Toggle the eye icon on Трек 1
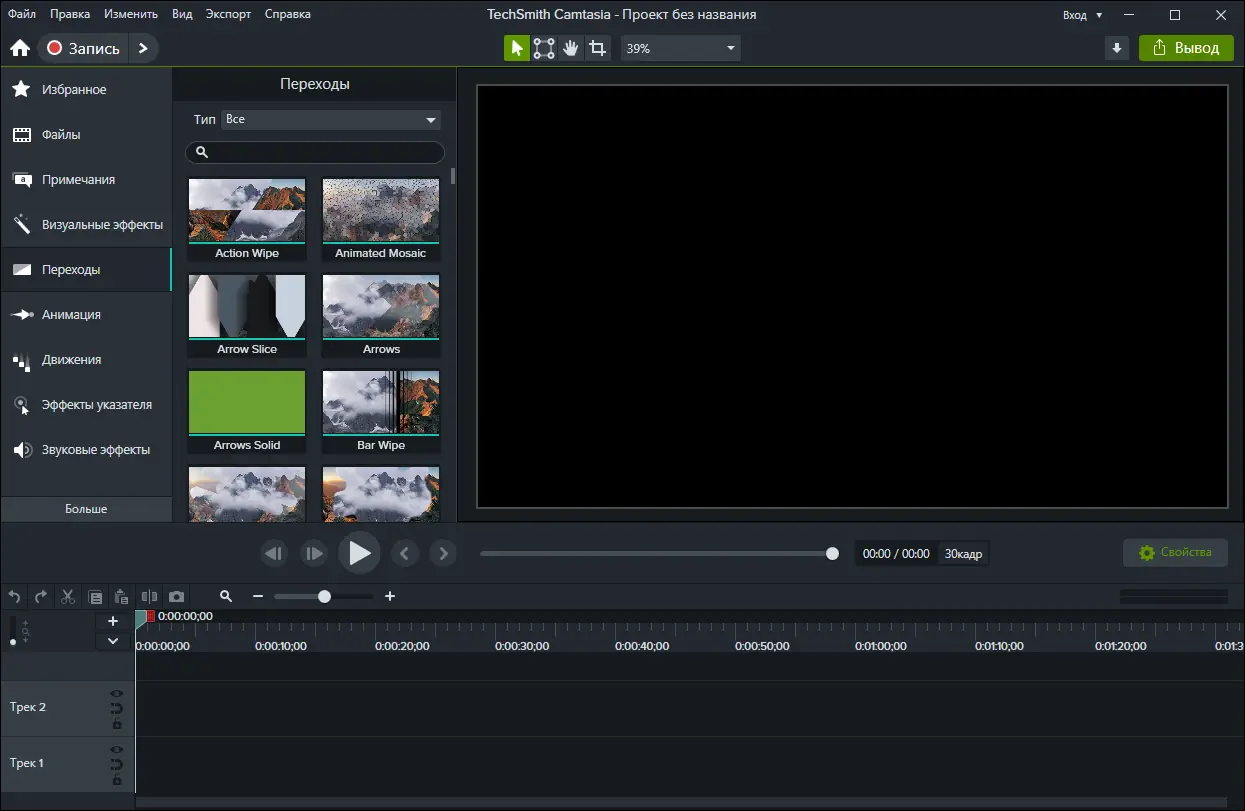 click(x=117, y=749)
